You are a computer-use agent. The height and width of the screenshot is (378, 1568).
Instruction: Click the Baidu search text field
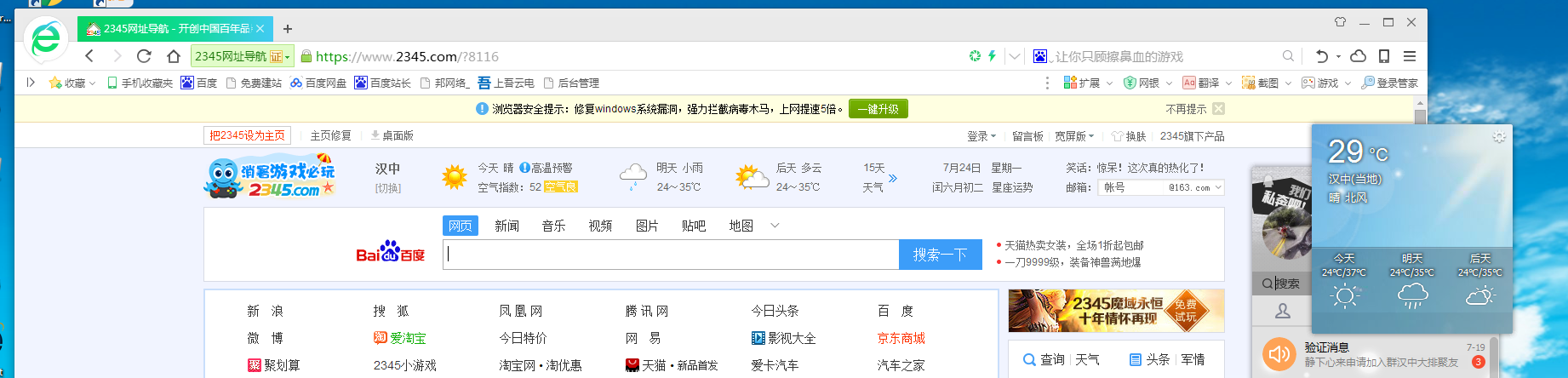pyautogui.click(x=671, y=255)
